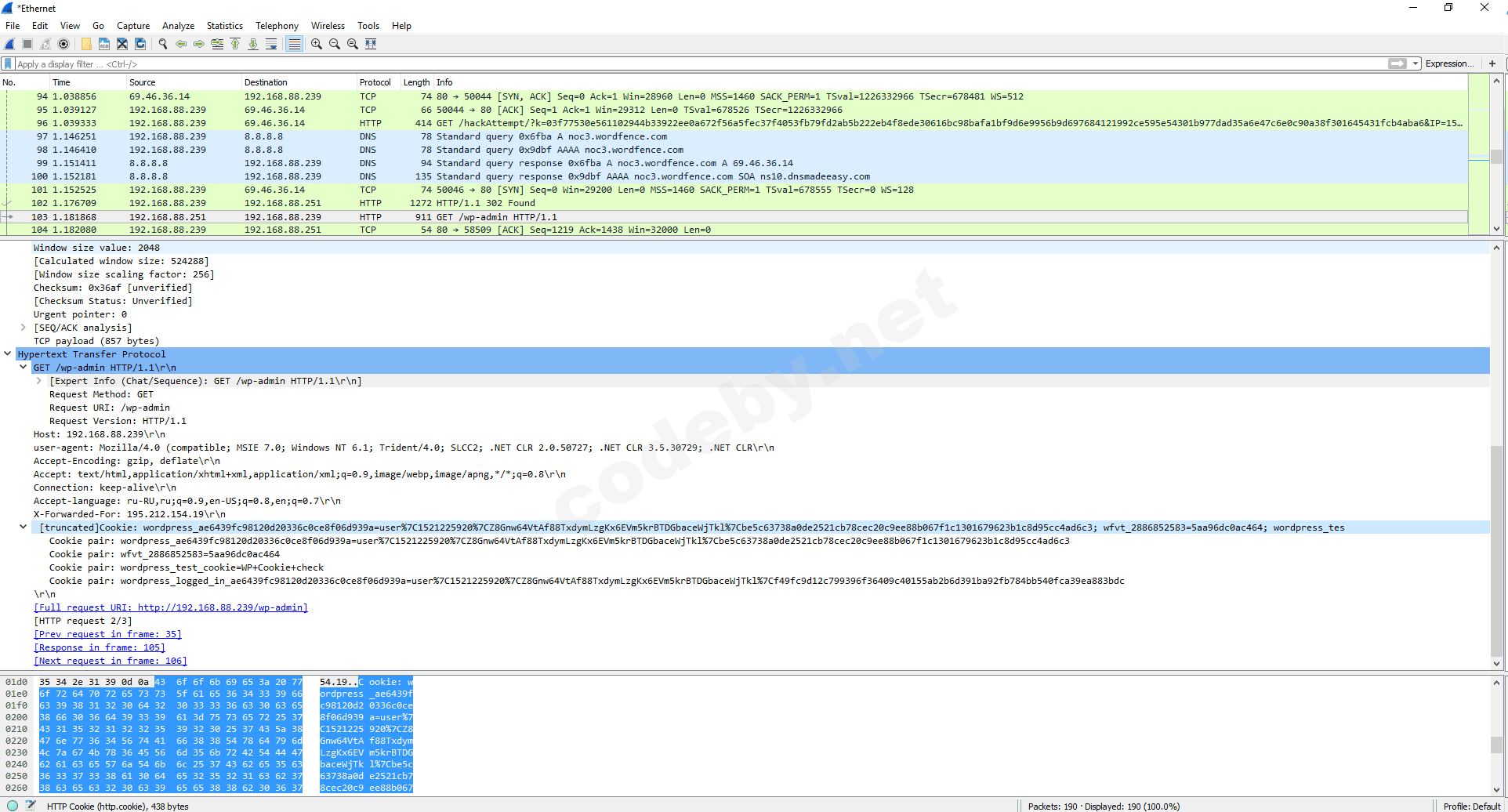Zoom out the main window text

(x=335, y=44)
